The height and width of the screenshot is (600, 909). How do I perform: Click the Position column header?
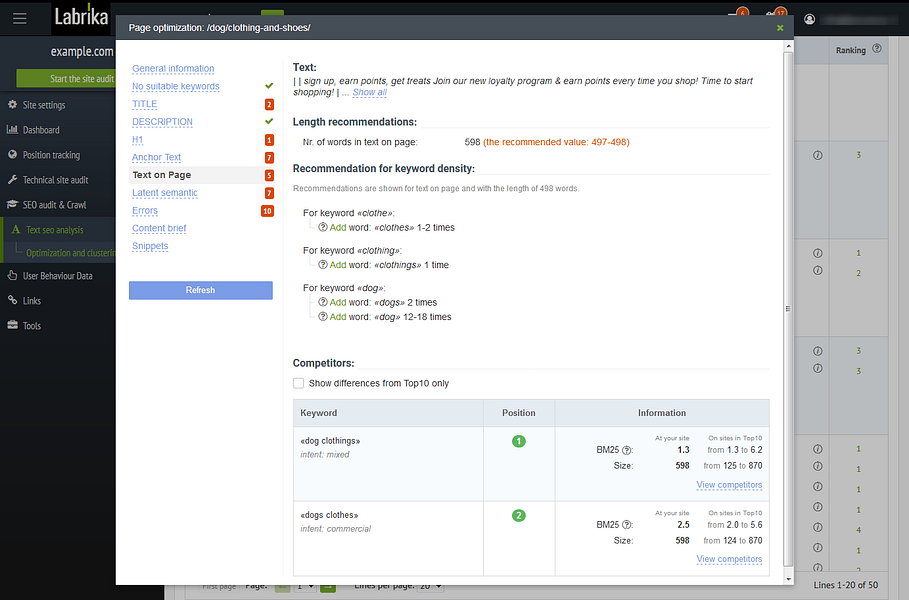(519, 413)
